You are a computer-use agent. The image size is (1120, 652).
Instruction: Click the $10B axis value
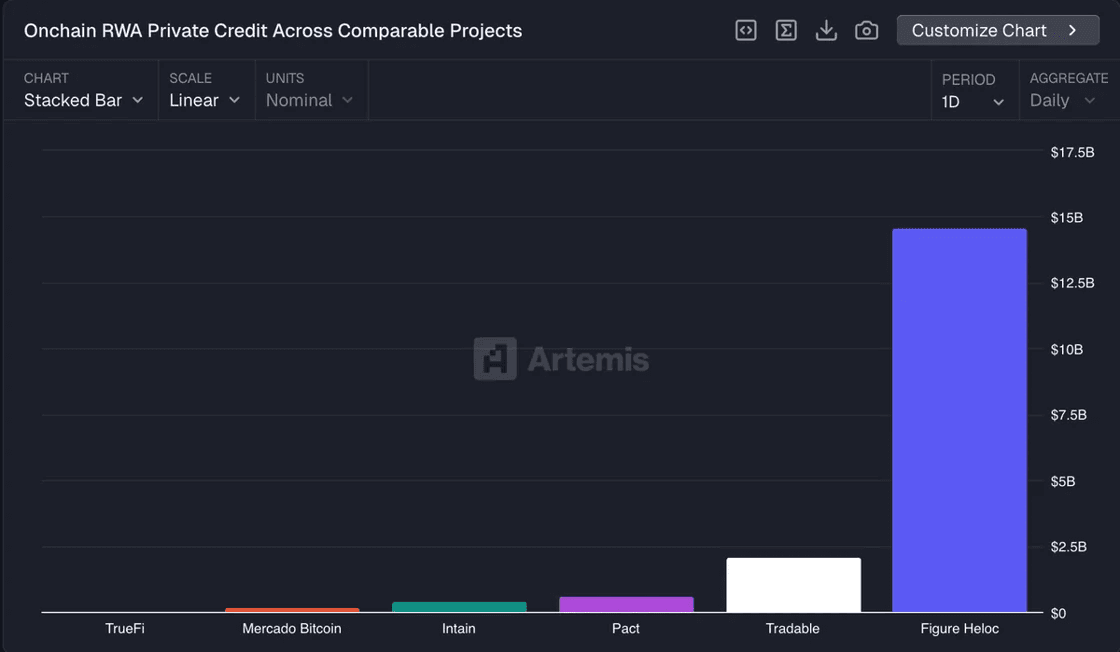click(x=1066, y=349)
